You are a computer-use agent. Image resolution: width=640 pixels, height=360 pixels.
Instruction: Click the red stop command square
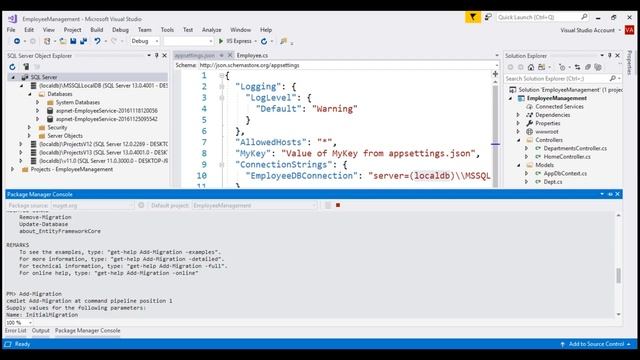click(x=338, y=205)
